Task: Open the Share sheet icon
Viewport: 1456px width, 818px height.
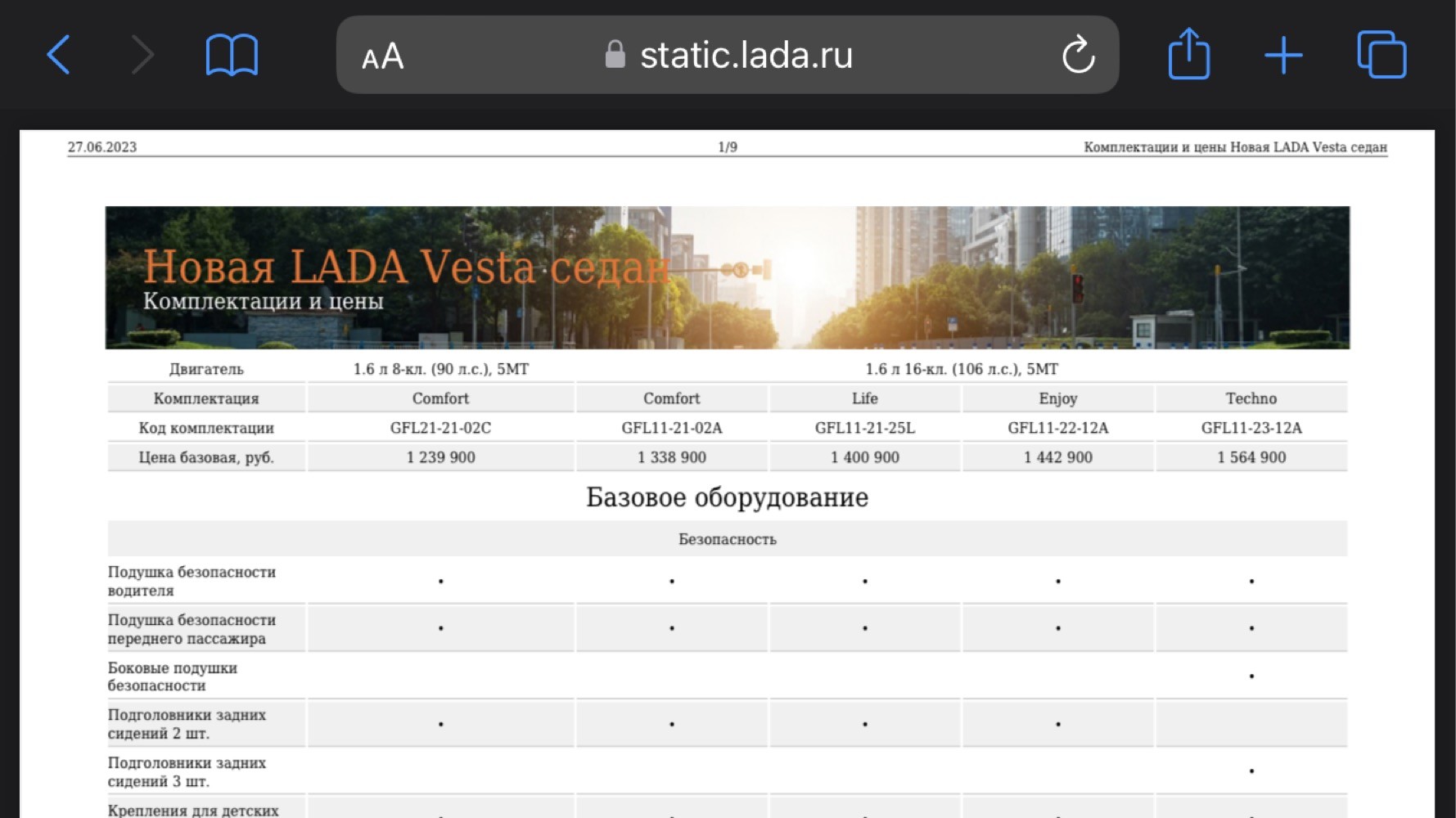Action: point(1188,54)
